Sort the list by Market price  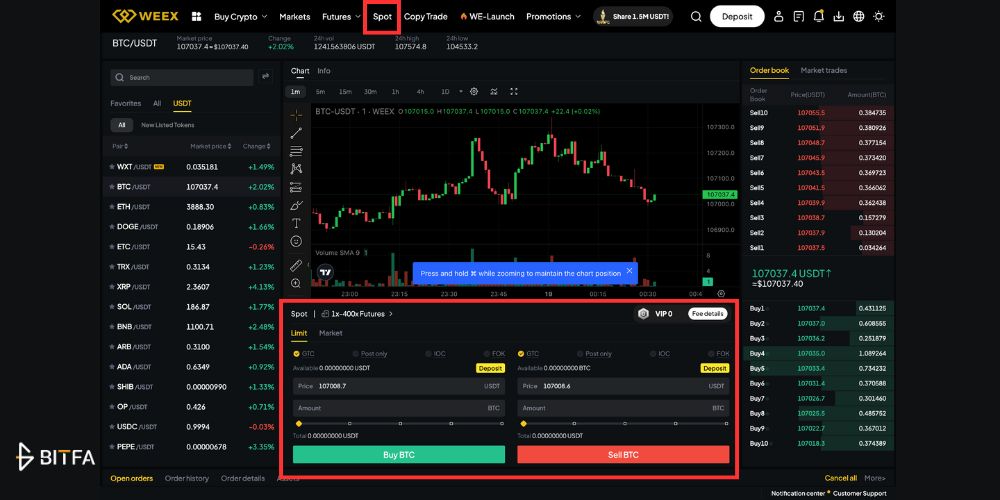point(210,147)
